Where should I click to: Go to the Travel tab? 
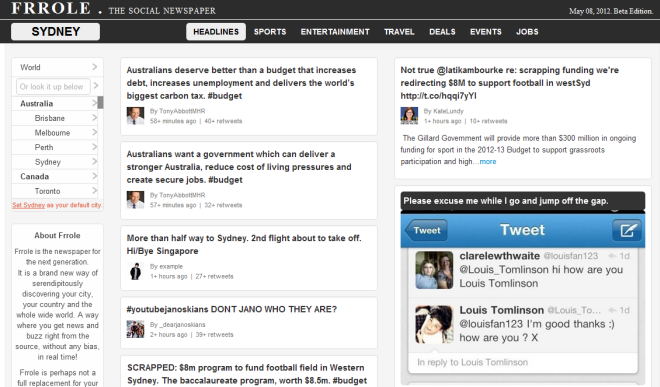point(399,32)
